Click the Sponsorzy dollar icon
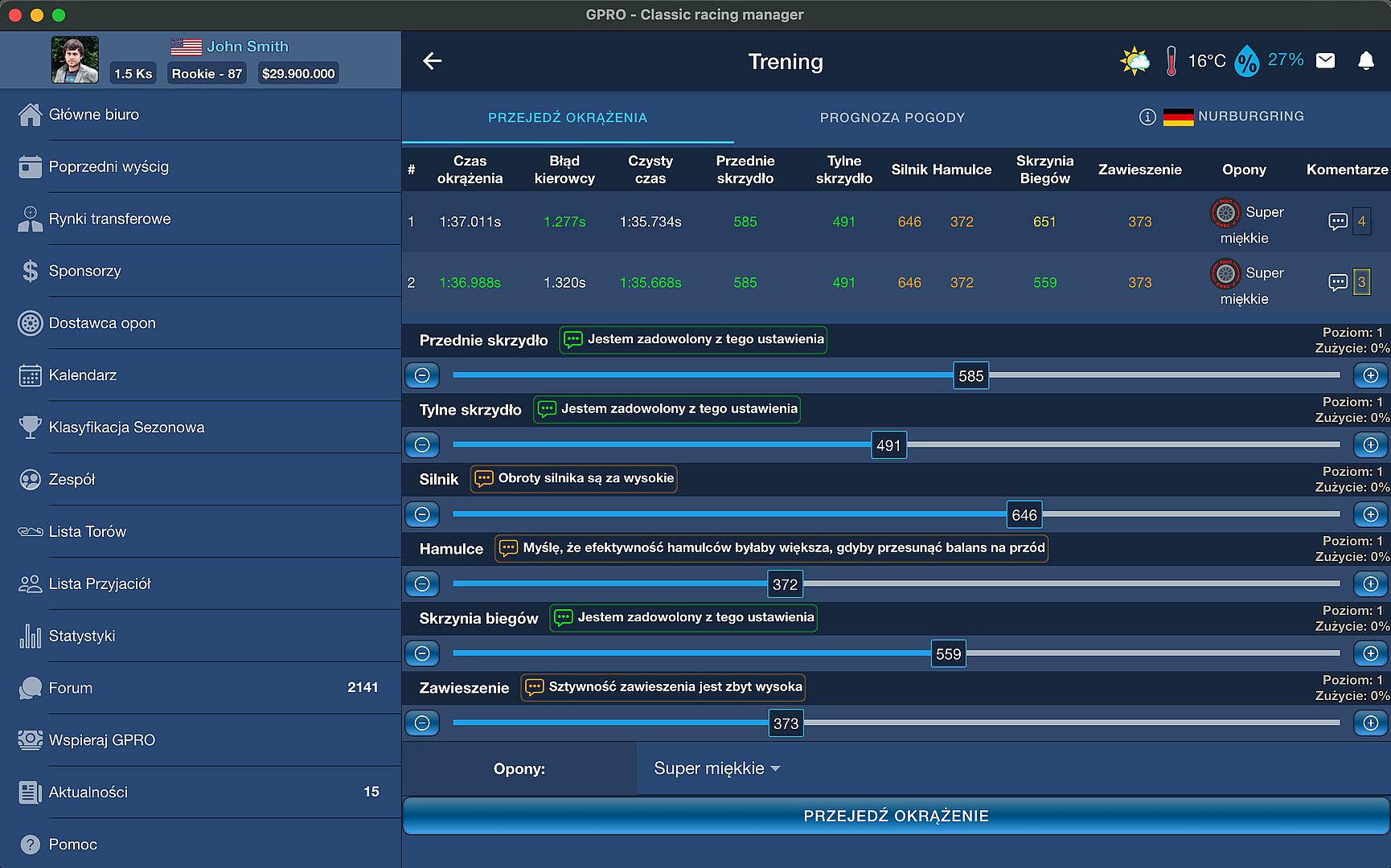The height and width of the screenshot is (868, 1391). click(30, 272)
